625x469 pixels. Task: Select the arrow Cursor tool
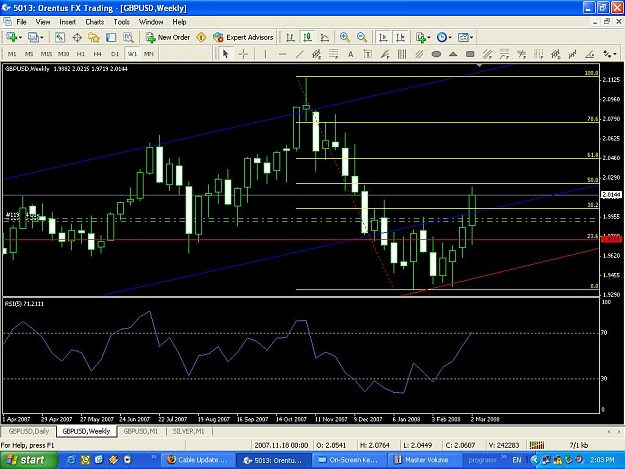point(226,54)
